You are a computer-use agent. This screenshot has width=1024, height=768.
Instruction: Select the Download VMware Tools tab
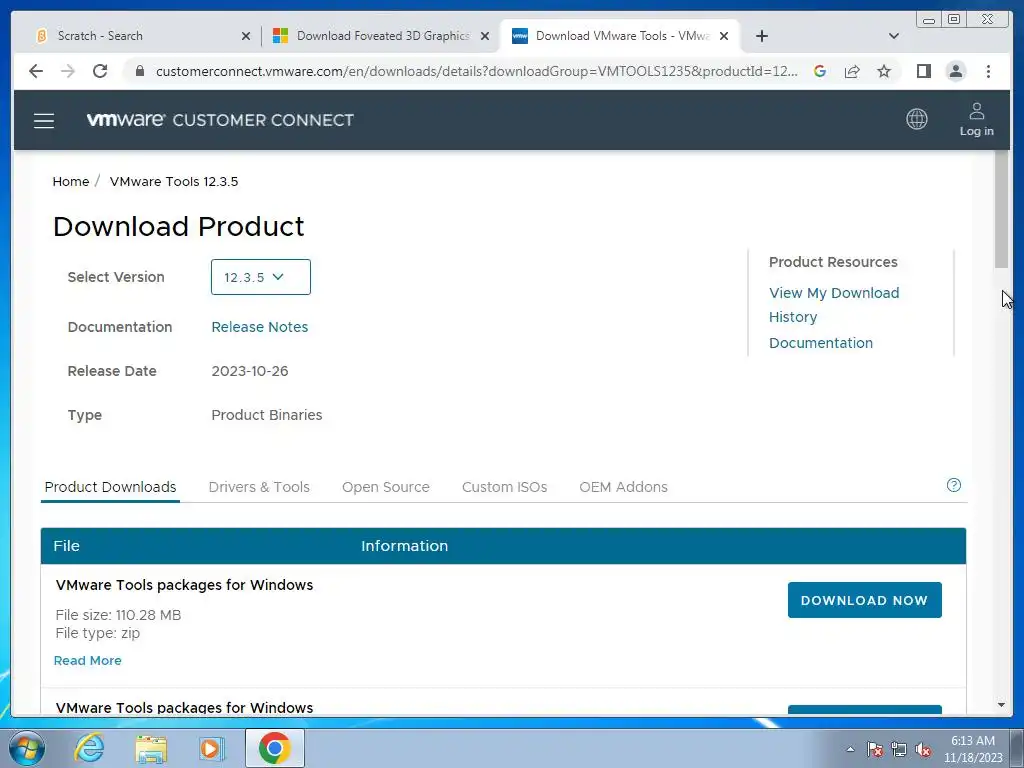(x=619, y=36)
